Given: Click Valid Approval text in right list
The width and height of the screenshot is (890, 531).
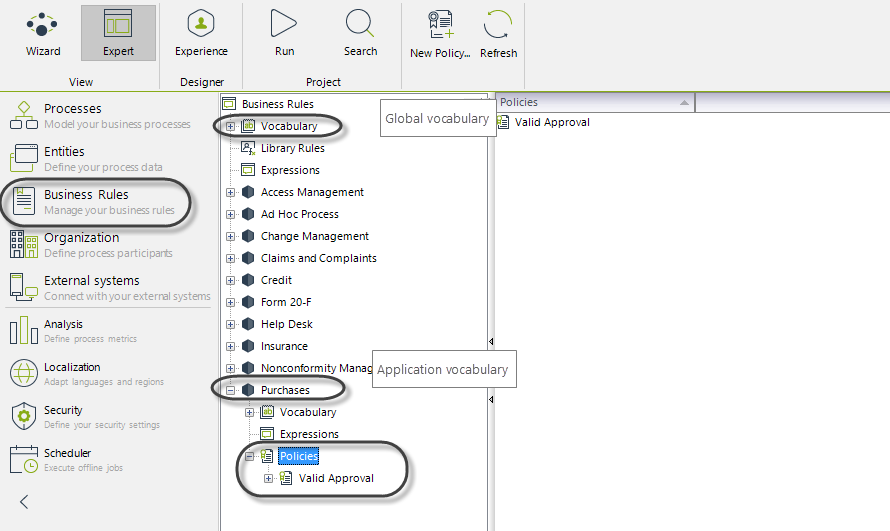Looking at the screenshot, I should click(552, 122).
